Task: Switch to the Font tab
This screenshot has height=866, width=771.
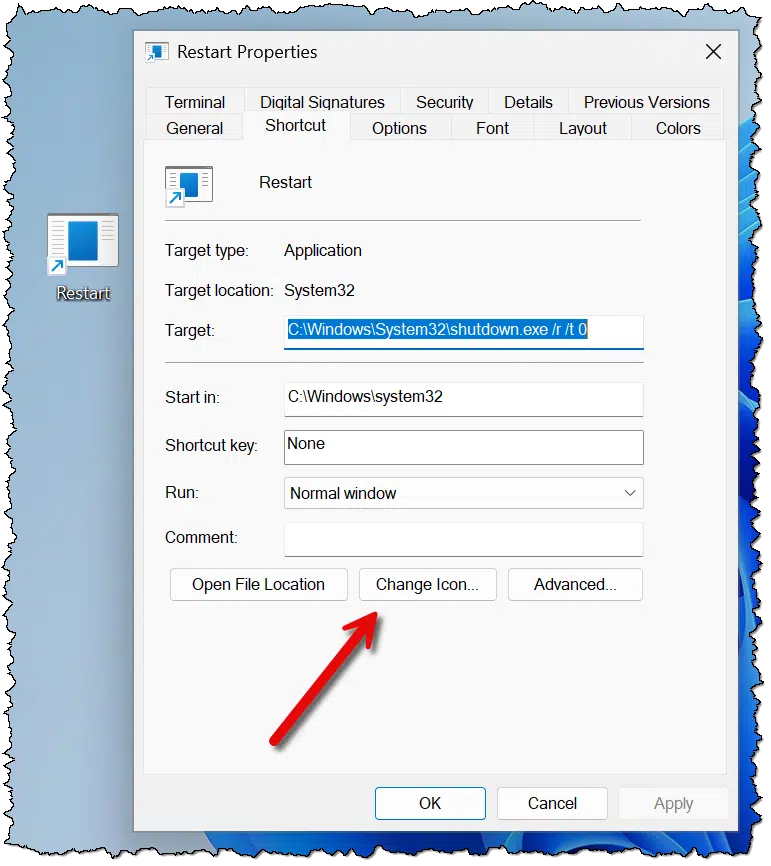Action: pos(492,128)
